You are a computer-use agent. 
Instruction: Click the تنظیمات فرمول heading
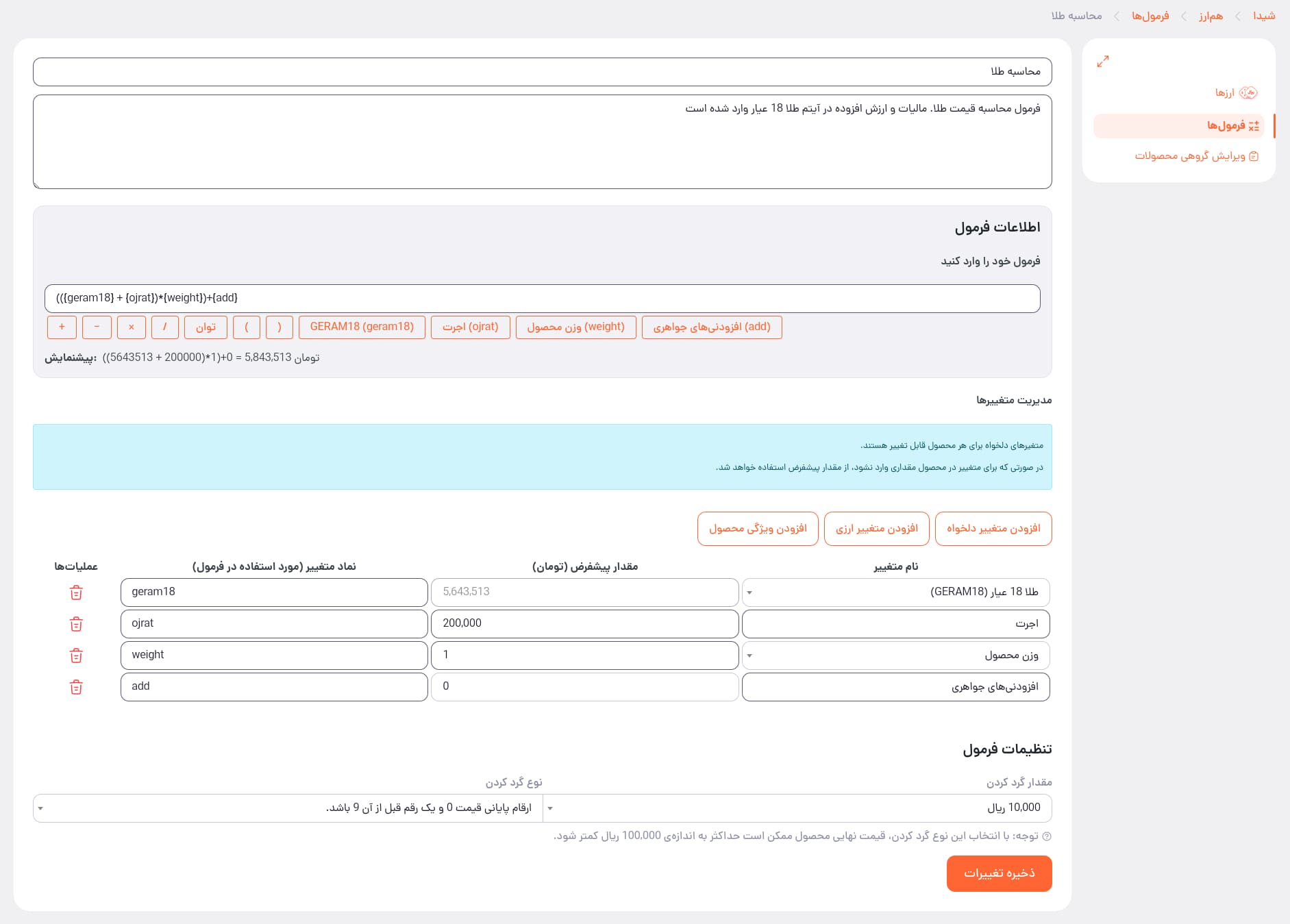pos(1007,749)
